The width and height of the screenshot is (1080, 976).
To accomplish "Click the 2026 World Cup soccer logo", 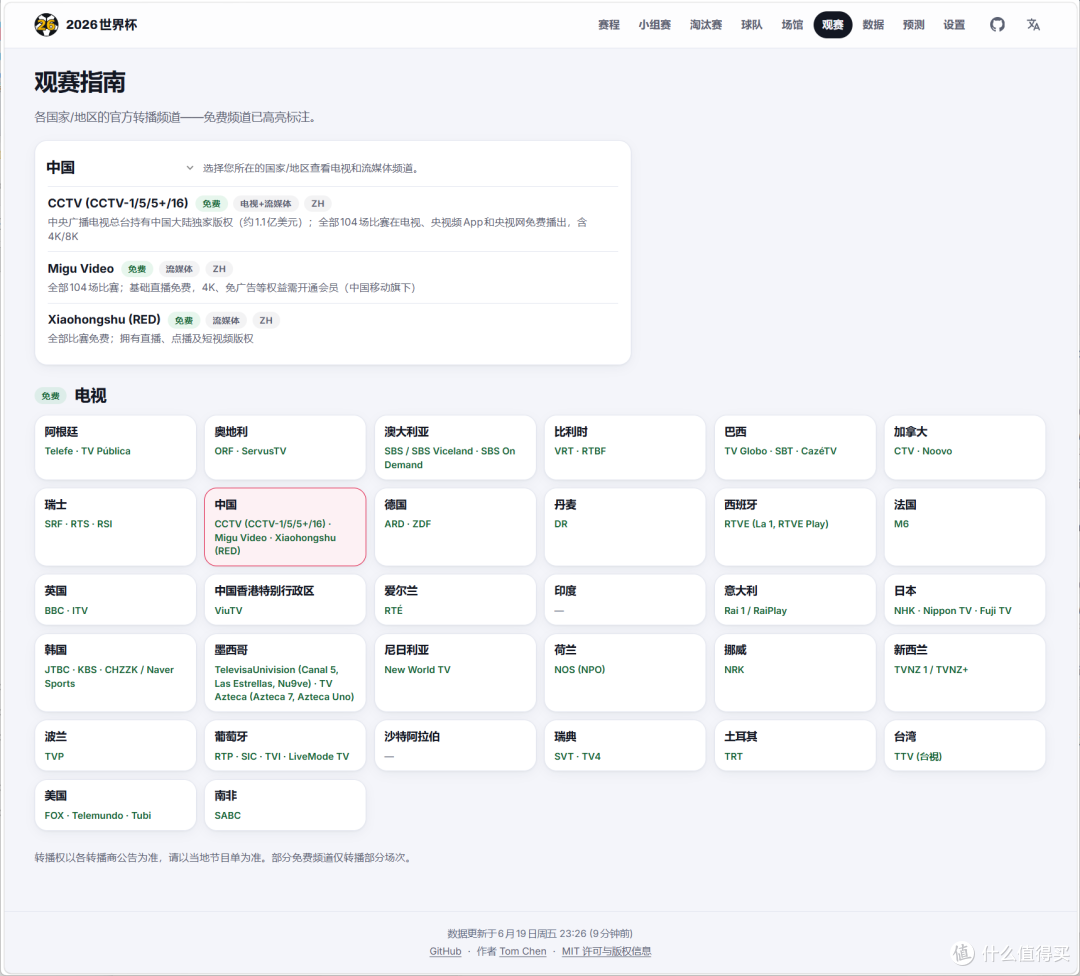I will [x=46, y=25].
